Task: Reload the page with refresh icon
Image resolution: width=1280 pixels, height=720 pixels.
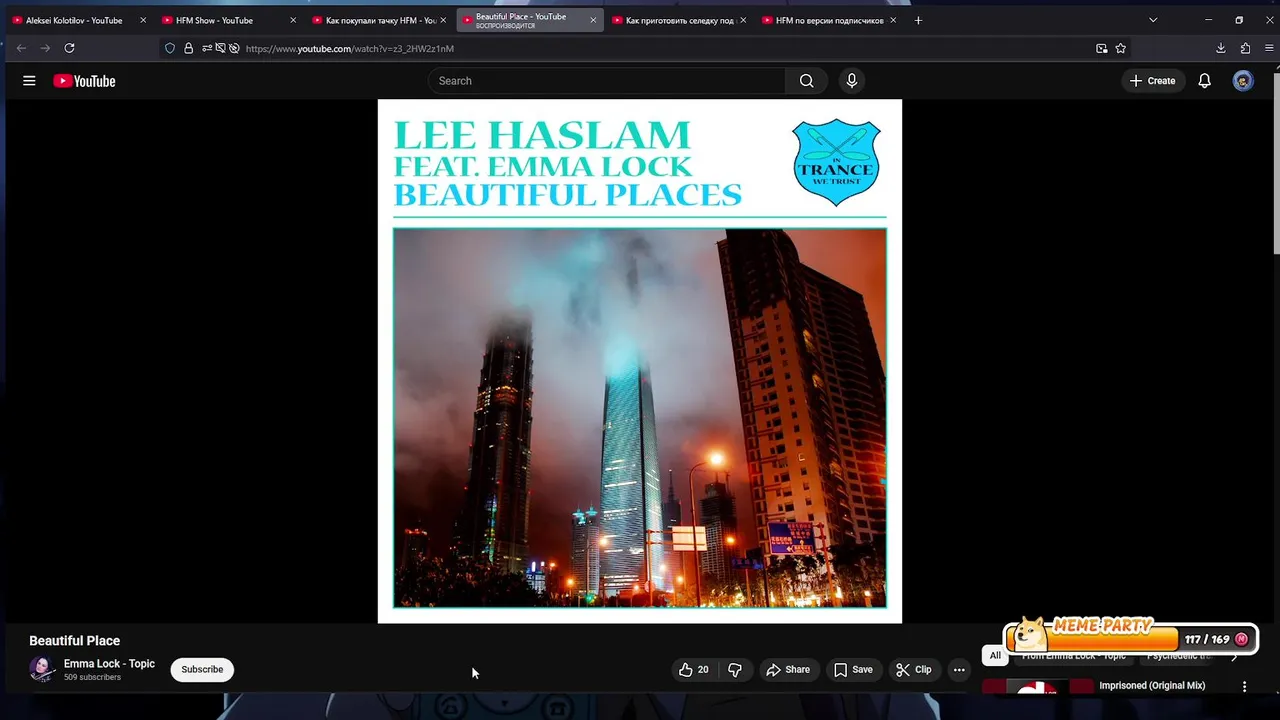Action: click(x=69, y=48)
